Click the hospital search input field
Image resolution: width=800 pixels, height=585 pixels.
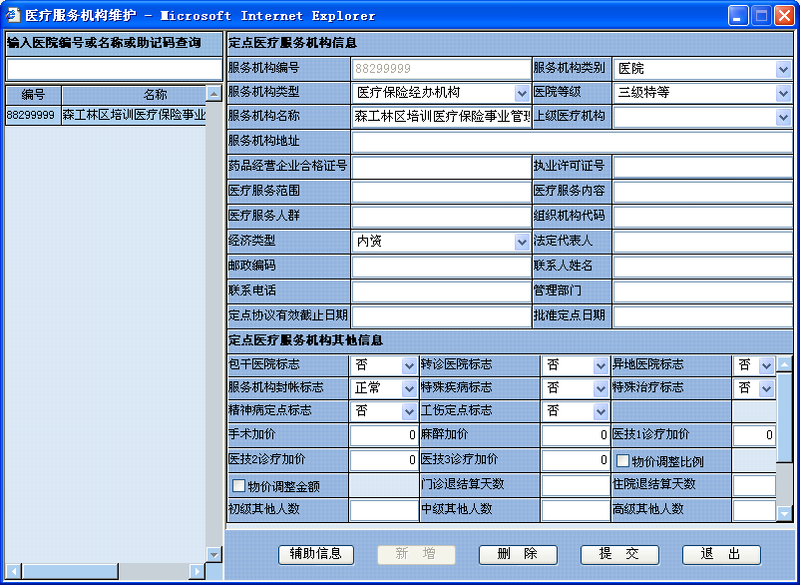(x=114, y=69)
